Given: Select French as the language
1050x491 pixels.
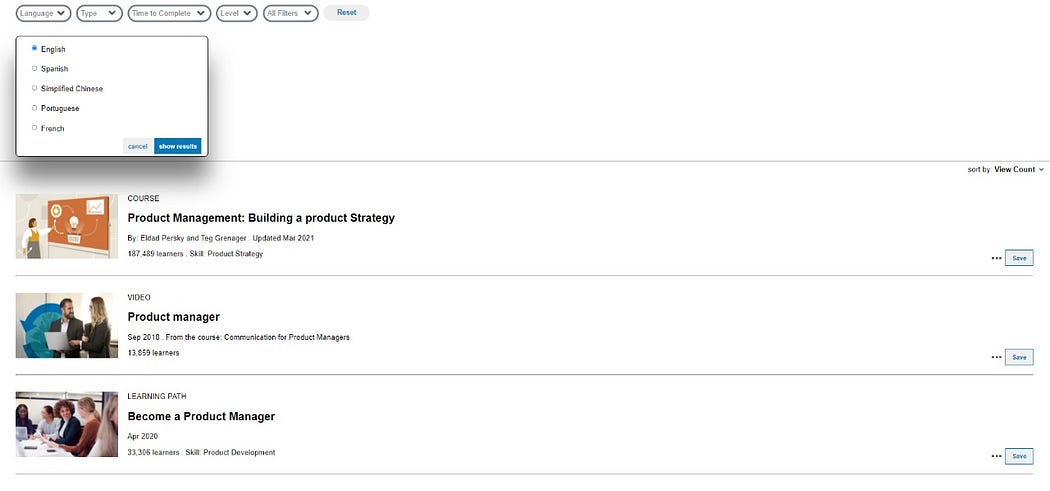Looking at the screenshot, I should point(34,127).
